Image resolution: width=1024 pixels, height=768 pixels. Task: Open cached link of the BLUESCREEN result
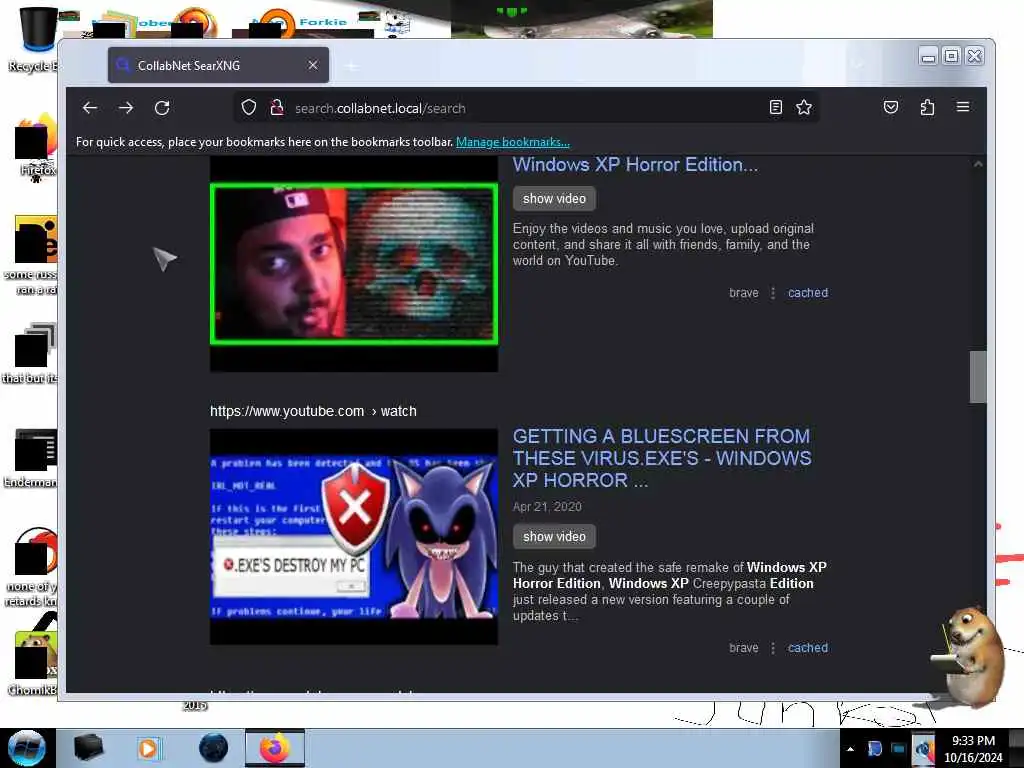point(808,647)
